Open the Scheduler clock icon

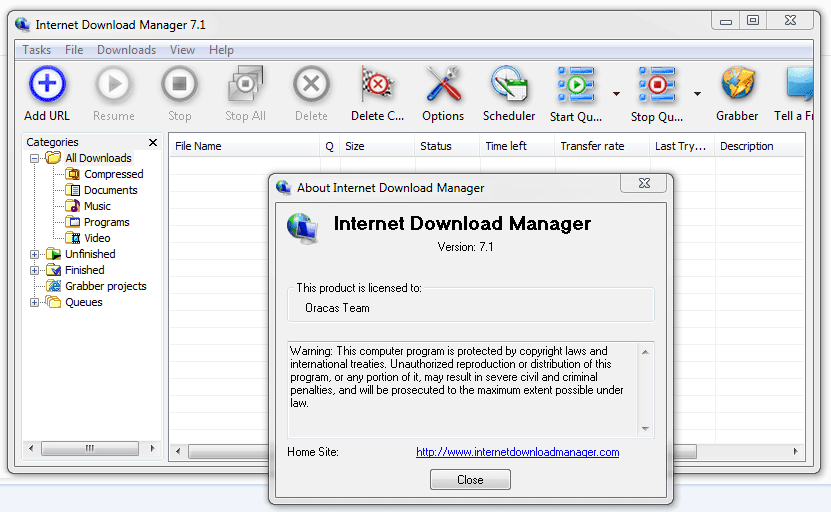click(x=509, y=84)
